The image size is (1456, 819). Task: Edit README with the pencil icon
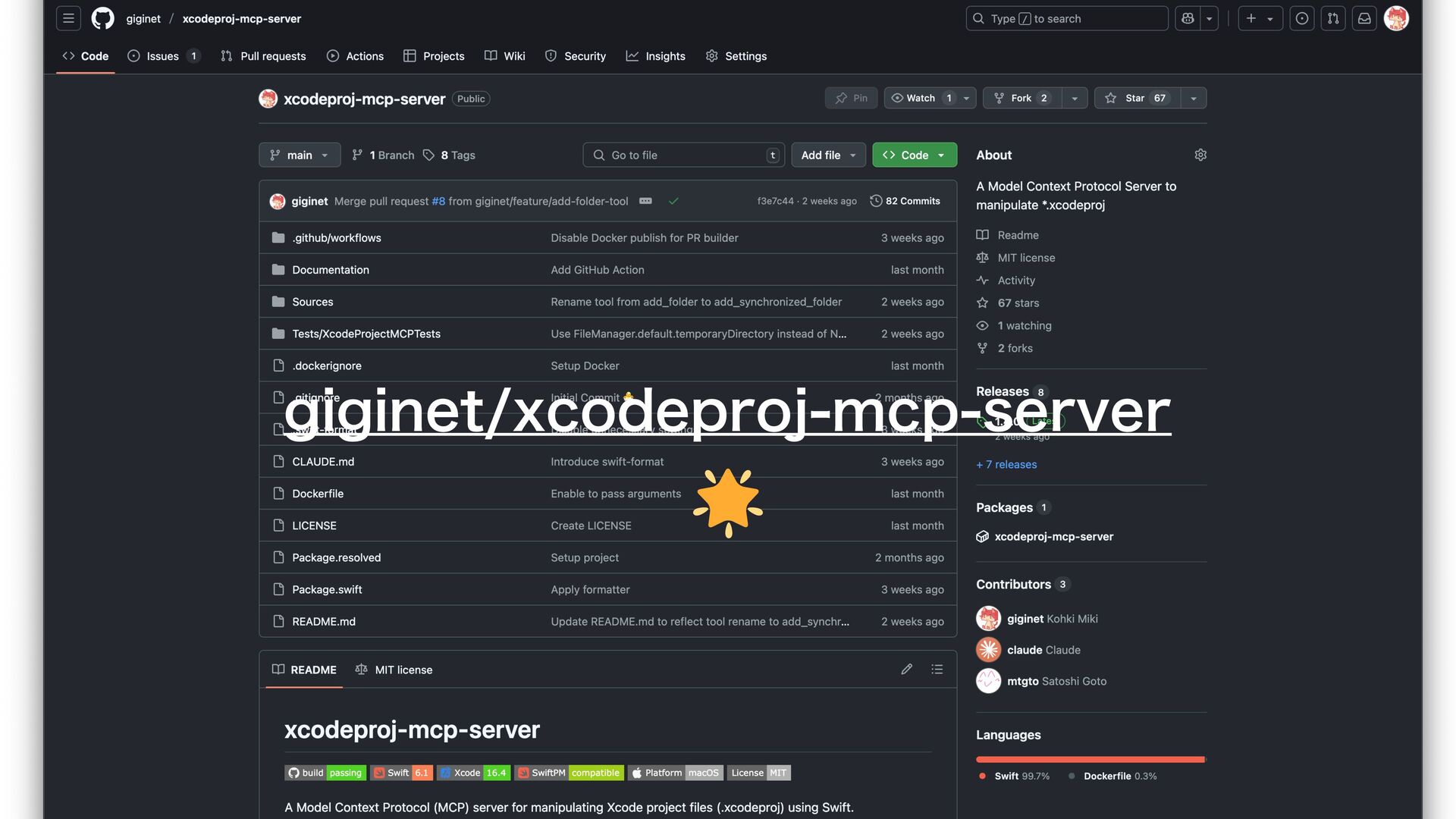pyautogui.click(x=906, y=669)
